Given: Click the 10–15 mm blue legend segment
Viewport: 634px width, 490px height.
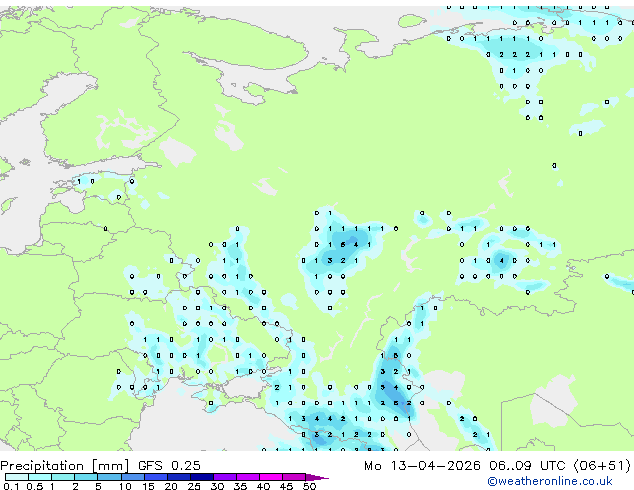Looking at the screenshot, I should tap(132, 477).
